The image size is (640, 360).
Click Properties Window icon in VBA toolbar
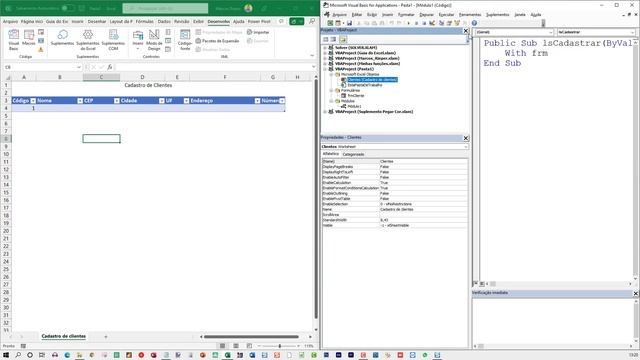point(449,23)
